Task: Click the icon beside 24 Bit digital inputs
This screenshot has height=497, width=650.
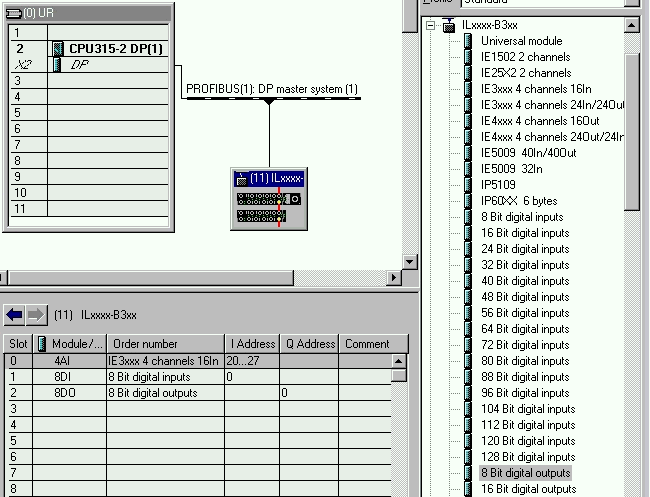Action: (468, 249)
